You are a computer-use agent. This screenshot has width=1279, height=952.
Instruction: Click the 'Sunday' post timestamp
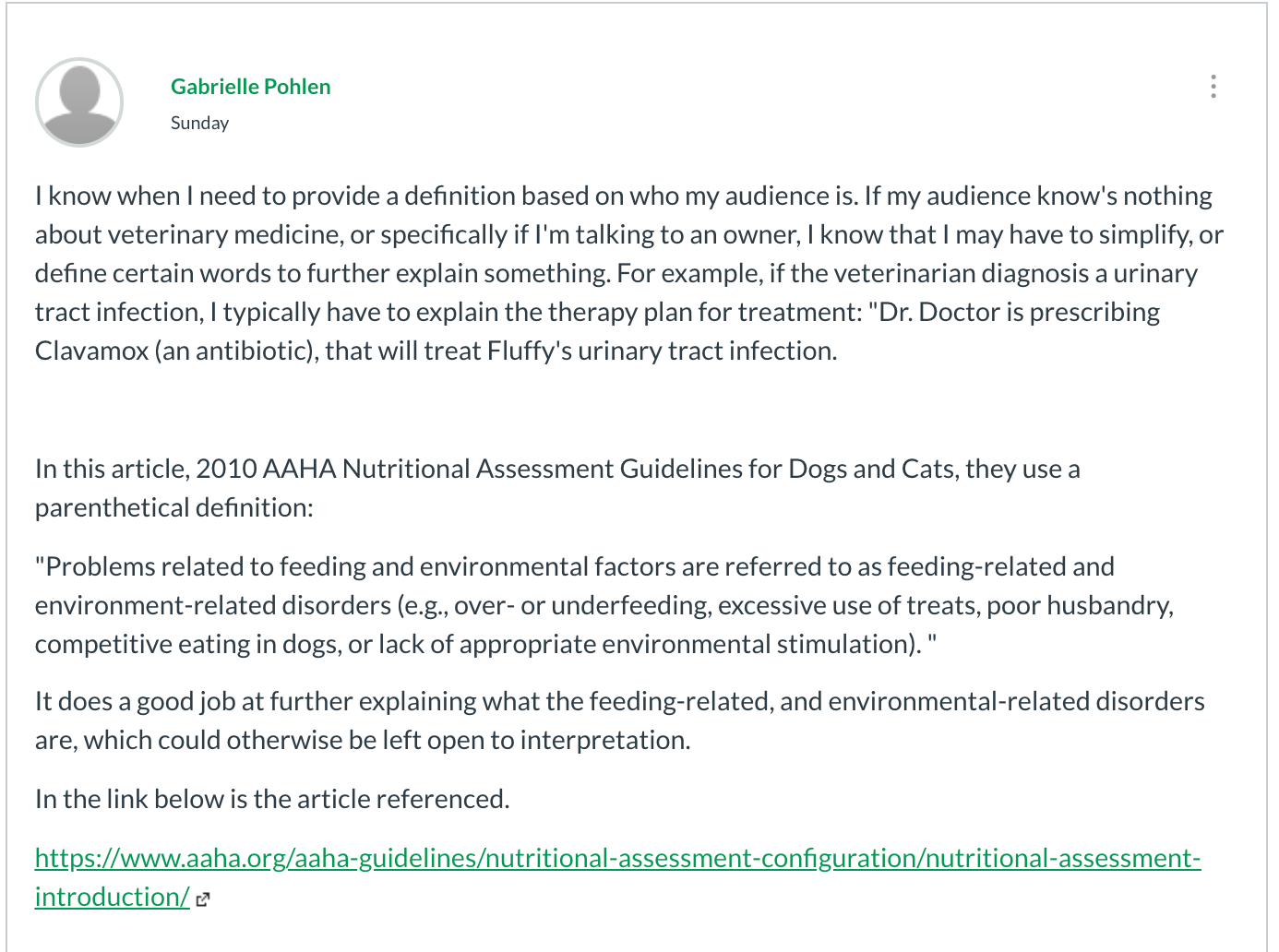pos(199,123)
